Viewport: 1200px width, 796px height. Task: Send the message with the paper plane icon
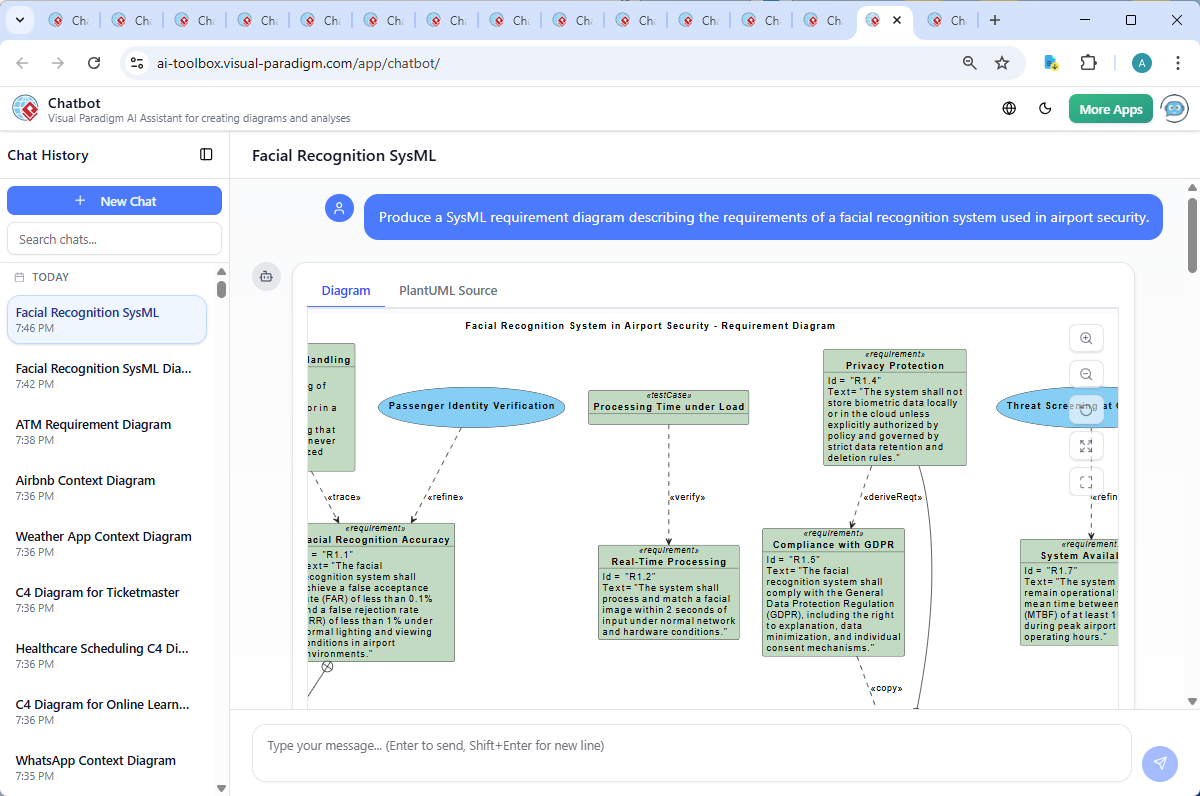click(x=1159, y=763)
